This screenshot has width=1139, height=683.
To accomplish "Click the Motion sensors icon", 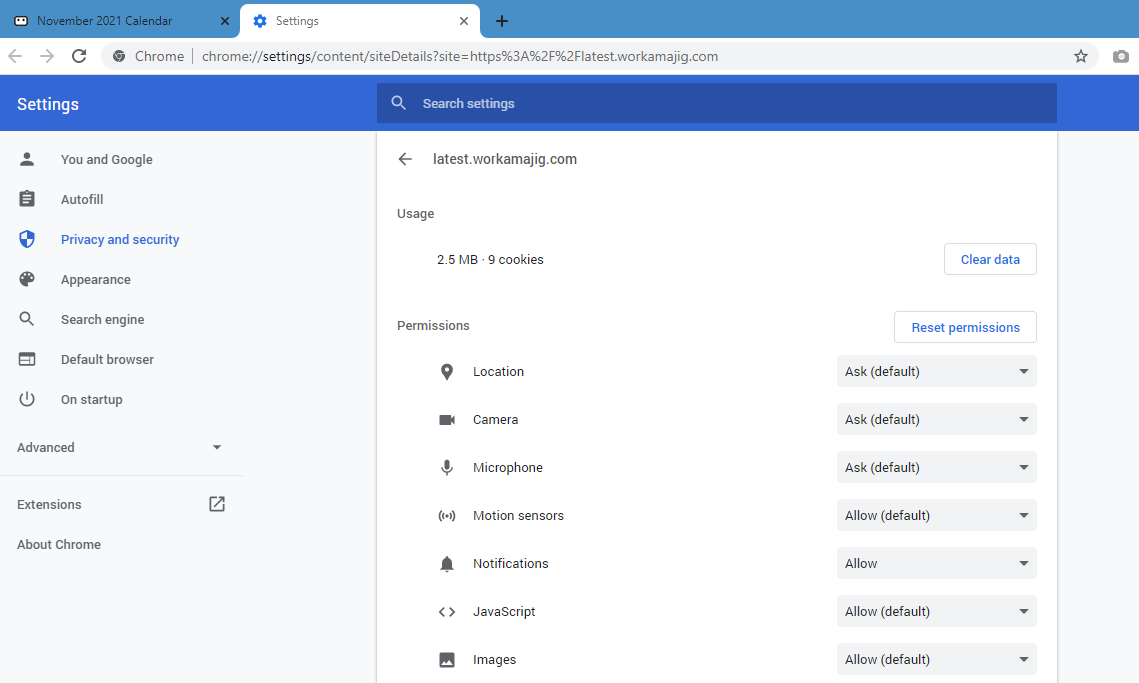I will pos(447,515).
